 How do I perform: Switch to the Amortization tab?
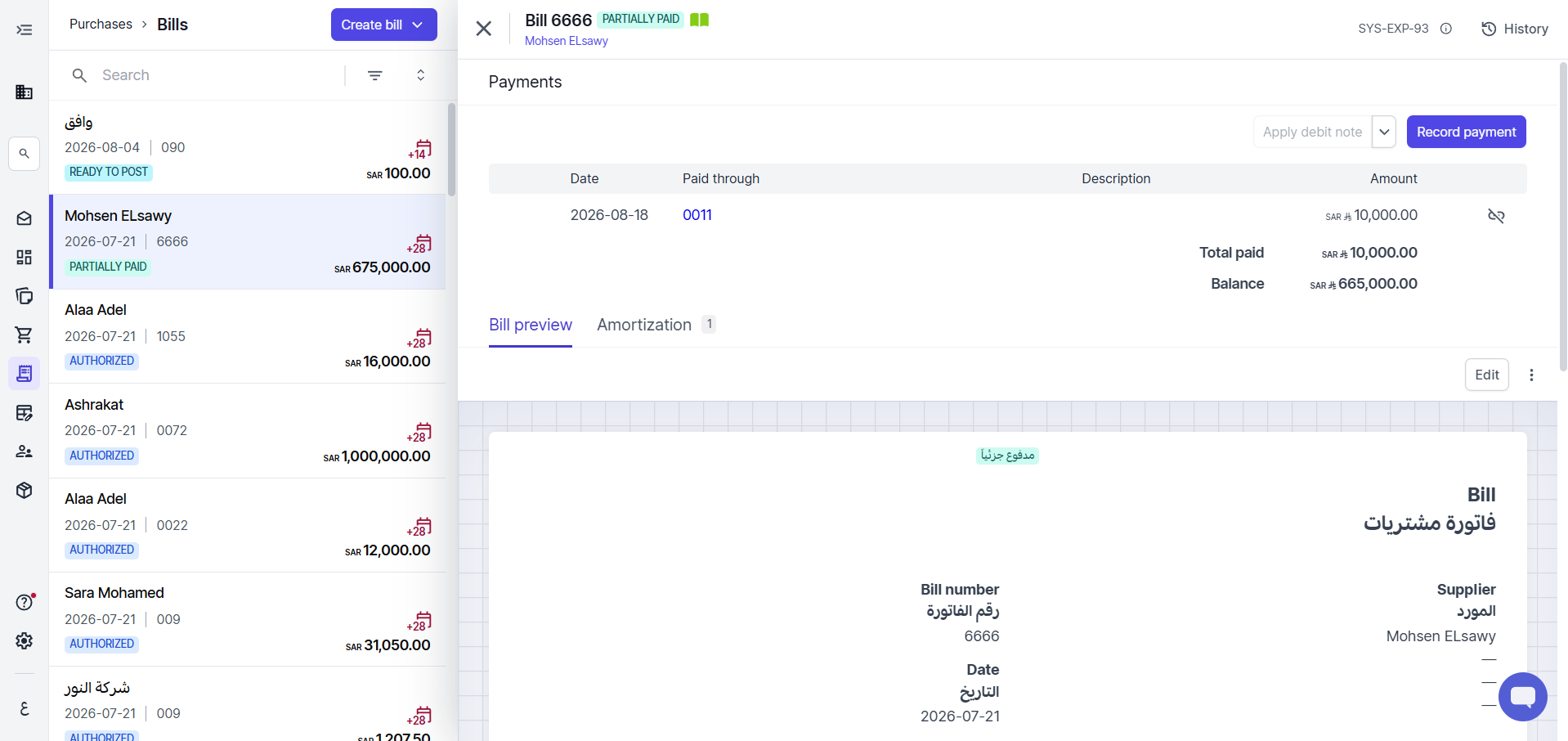click(656, 325)
